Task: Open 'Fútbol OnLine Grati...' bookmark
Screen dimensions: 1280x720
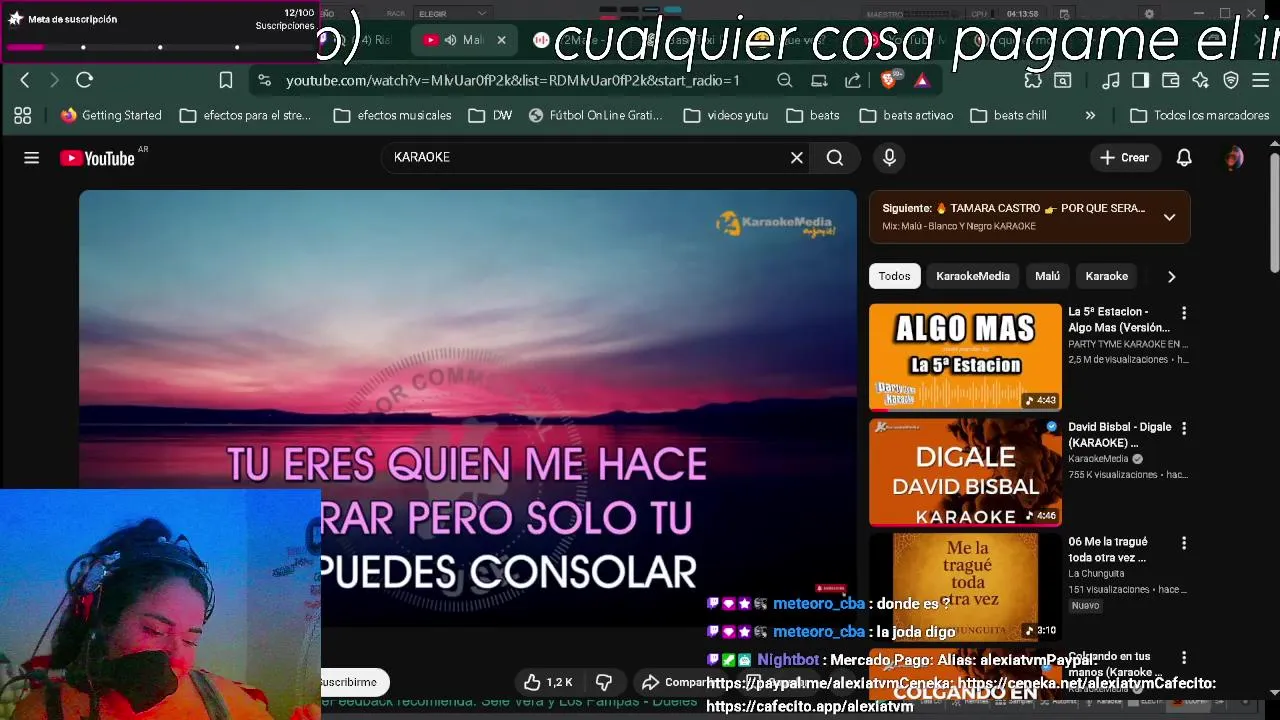Action: click(596, 115)
